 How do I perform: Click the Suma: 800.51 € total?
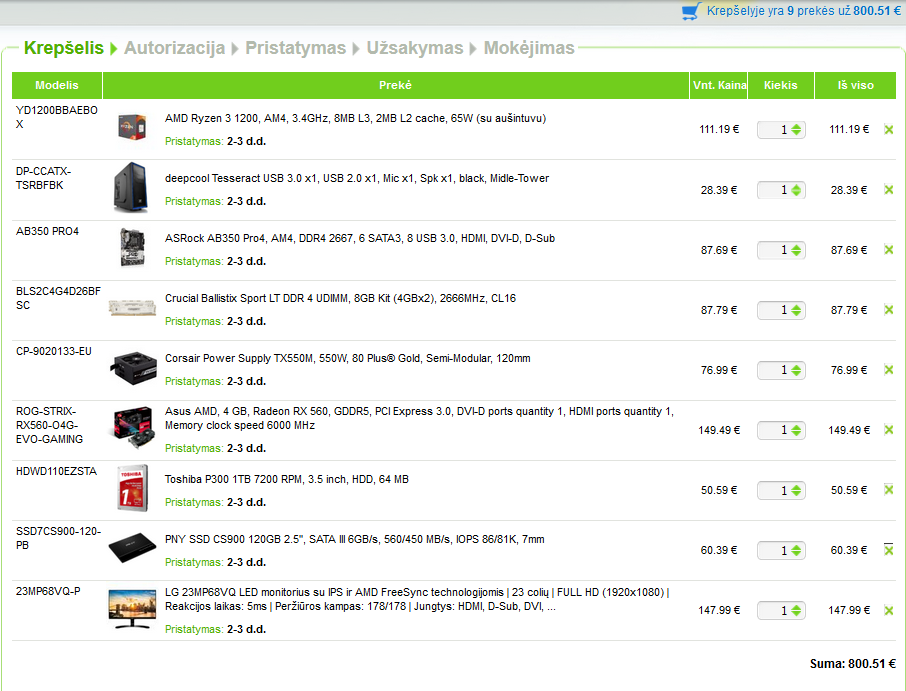pos(852,664)
